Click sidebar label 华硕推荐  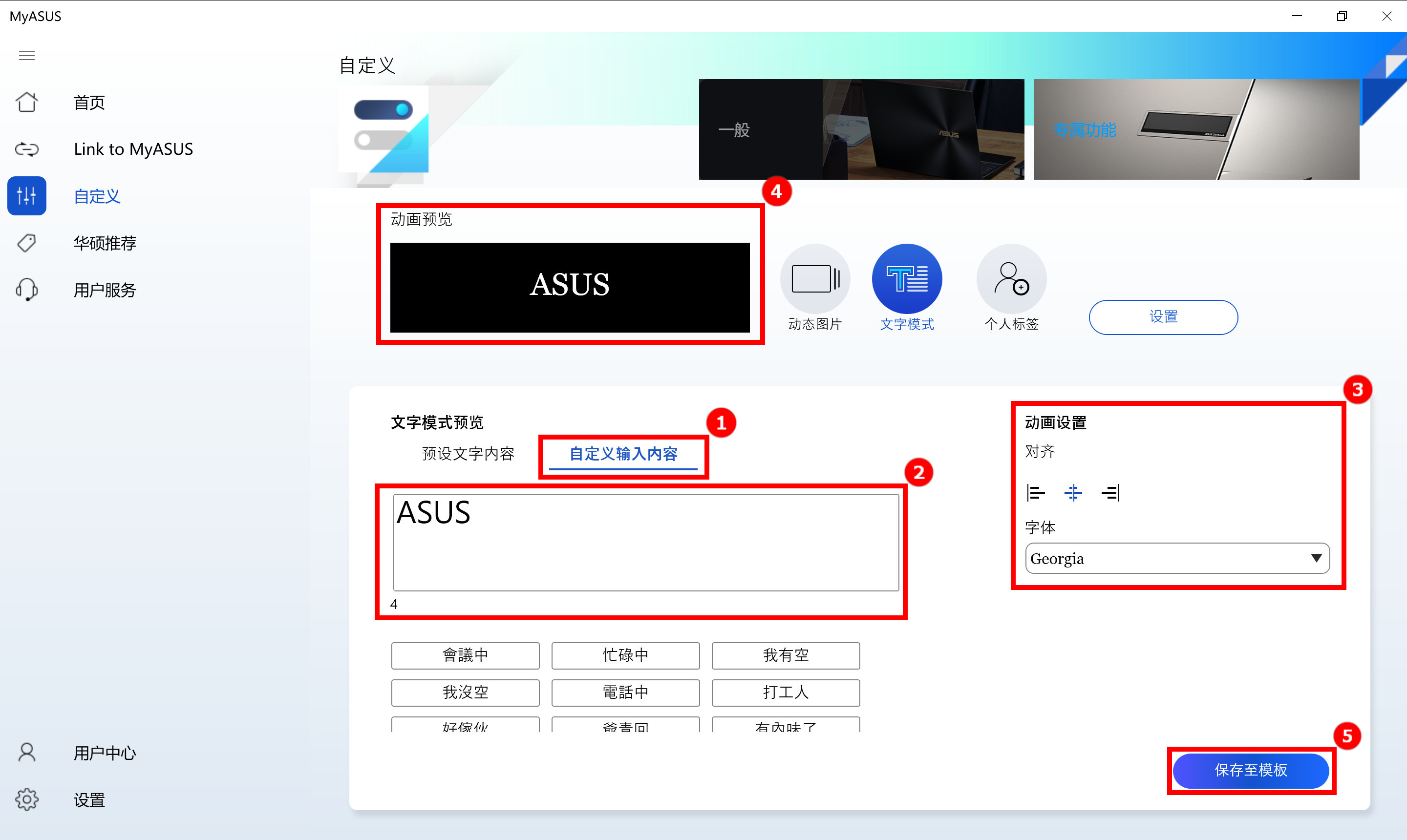[105, 243]
